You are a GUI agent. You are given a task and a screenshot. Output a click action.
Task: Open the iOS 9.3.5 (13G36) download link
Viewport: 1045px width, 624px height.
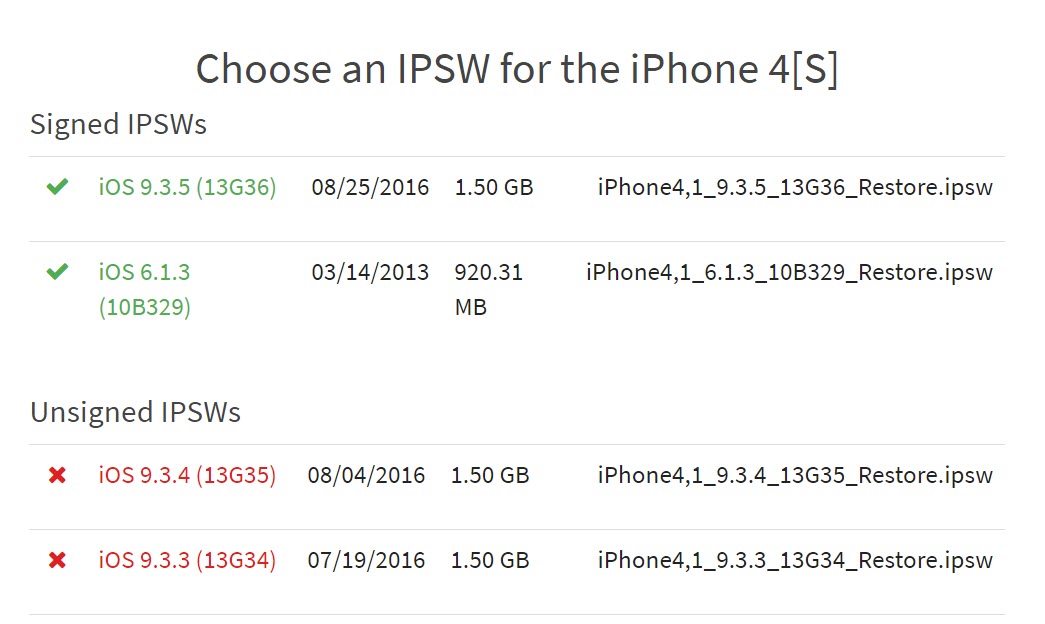pos(186,187)
